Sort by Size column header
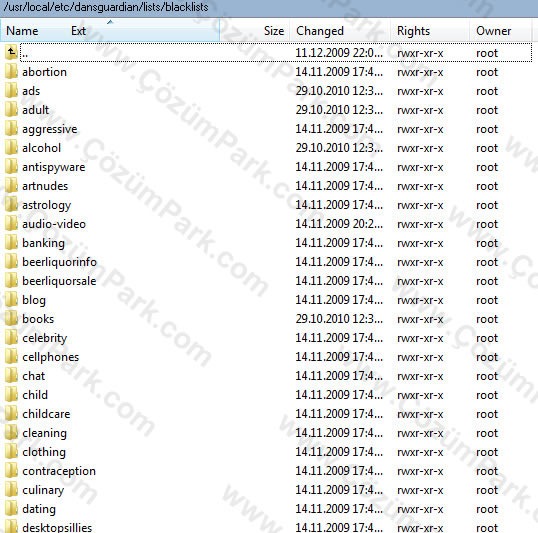The image size is (538, 533). point(274,31)
